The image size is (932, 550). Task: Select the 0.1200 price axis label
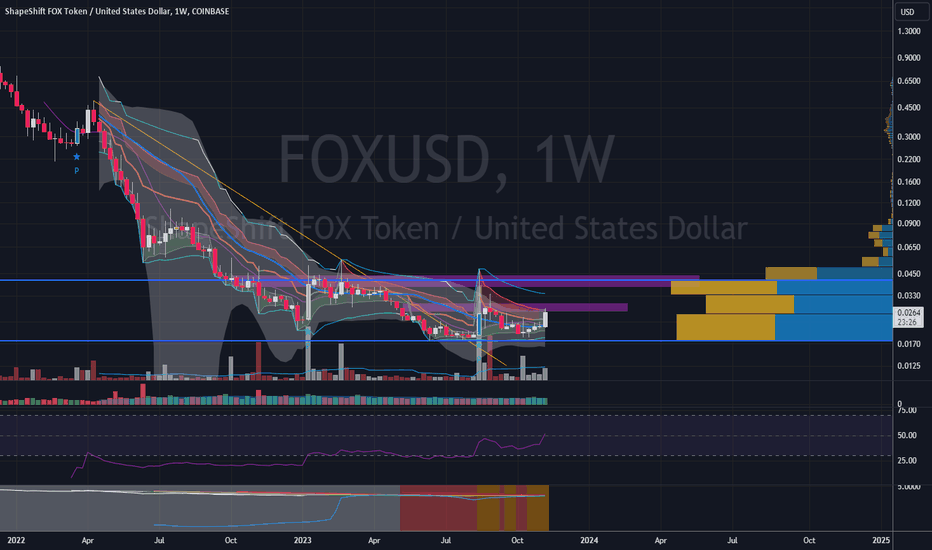tap(909, 203)
